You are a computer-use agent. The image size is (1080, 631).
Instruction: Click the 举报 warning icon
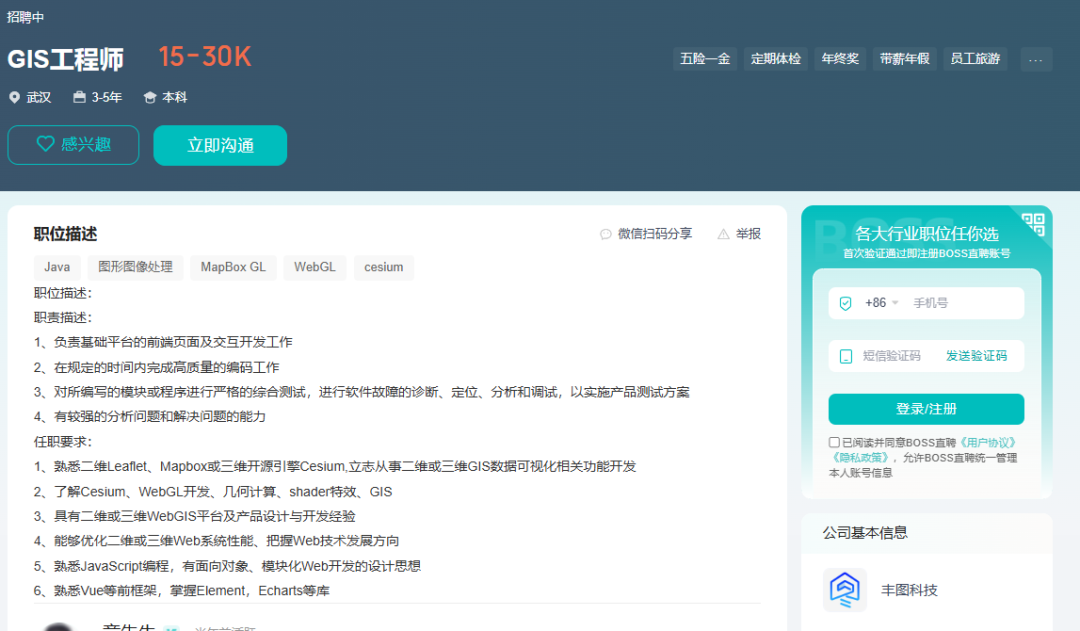tap(723, 234)
